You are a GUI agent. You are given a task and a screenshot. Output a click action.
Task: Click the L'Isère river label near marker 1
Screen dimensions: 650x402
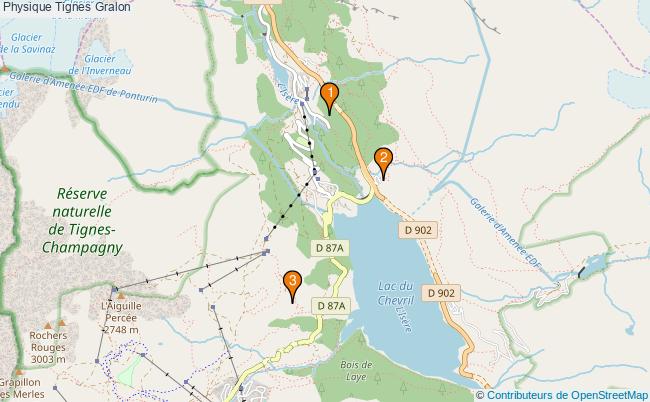288,94
